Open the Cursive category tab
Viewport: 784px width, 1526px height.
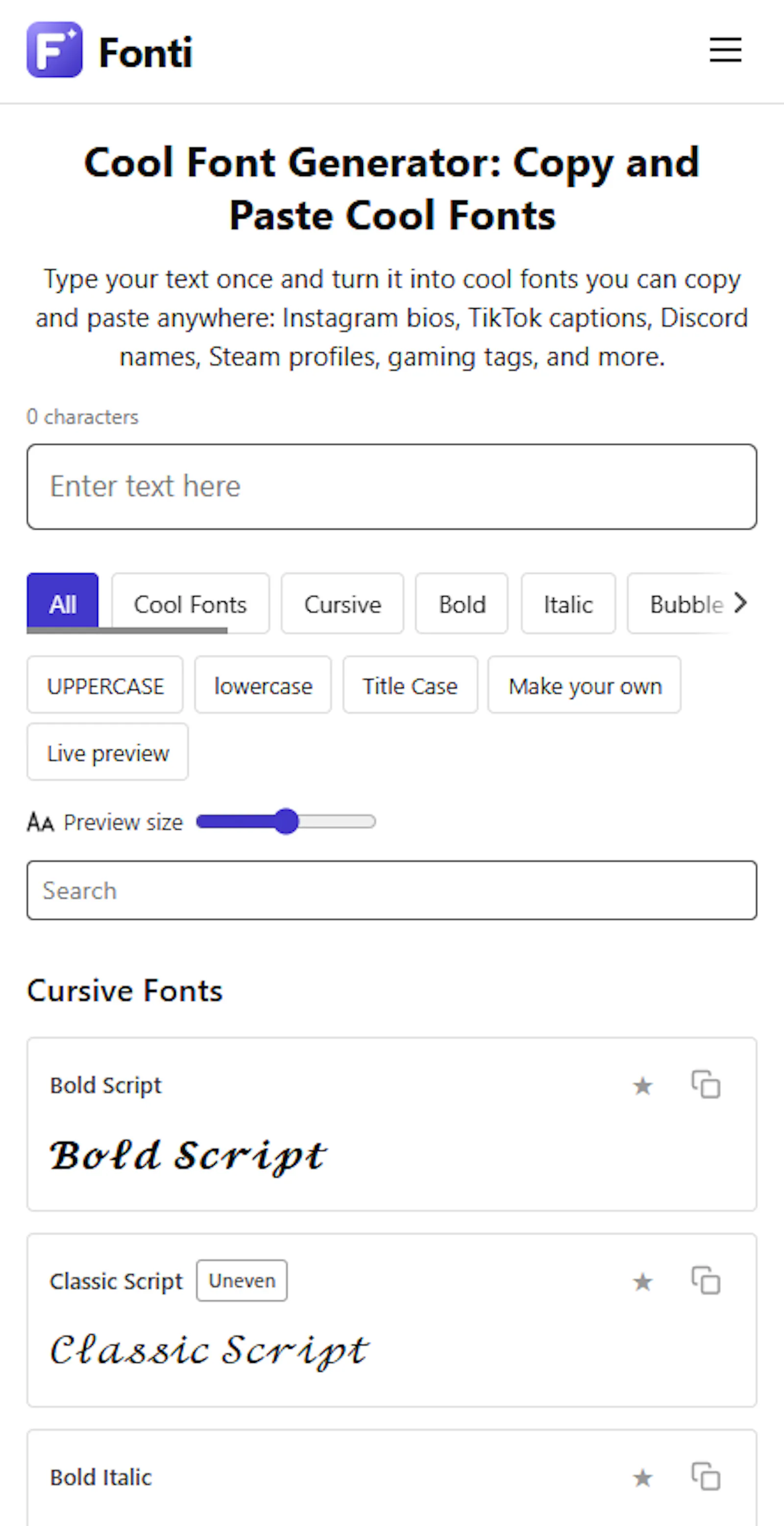[x=342, y=604]
